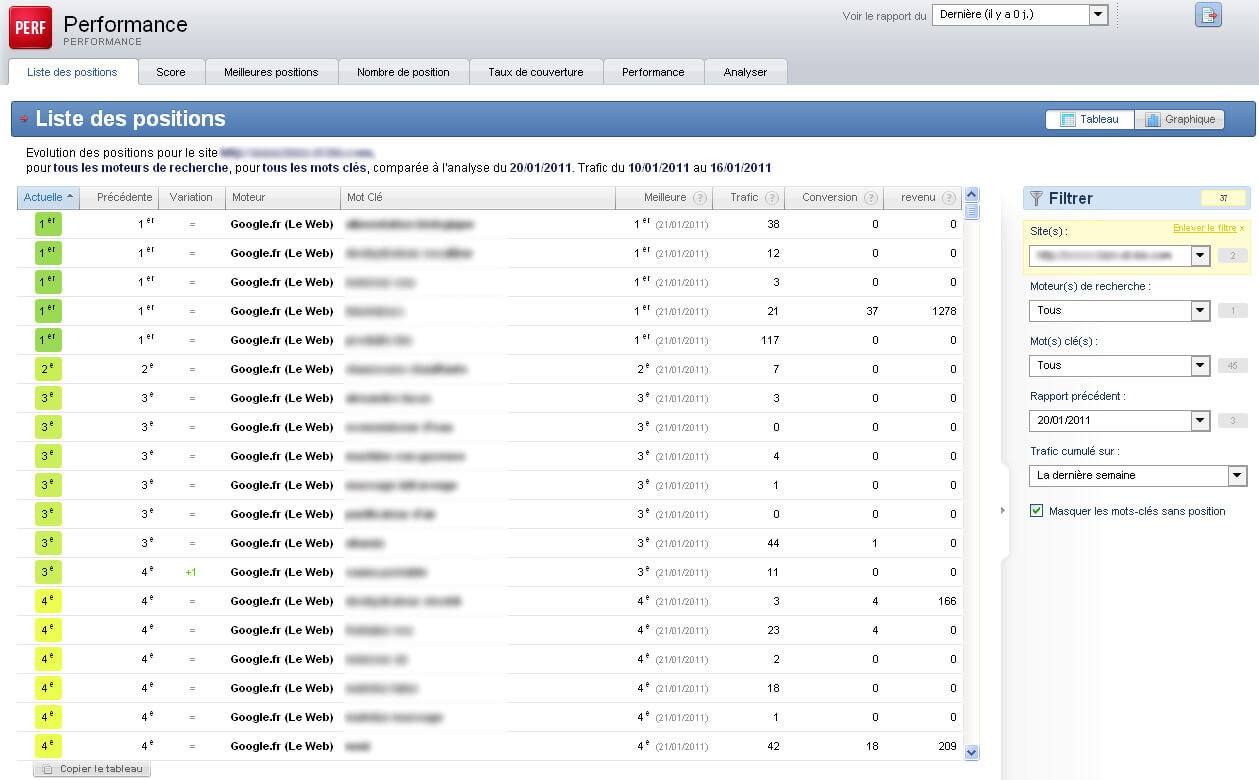1259x780 pixels.
Task: Open the Trafic cumulé sur dropdown
Action: pos(1237,476)
